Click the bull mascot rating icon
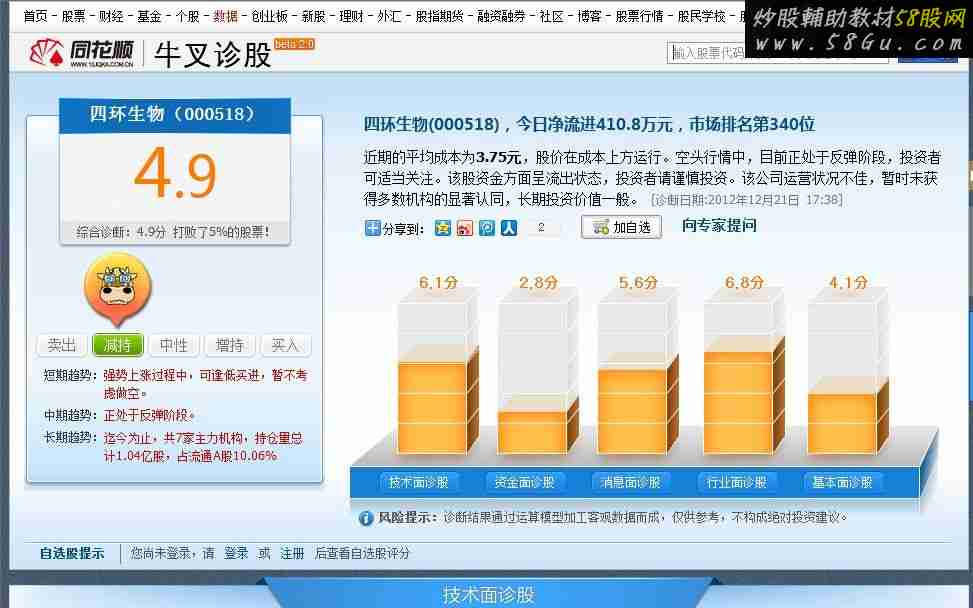Viewport: 973px width, 608px height. [x=118, y=289]
